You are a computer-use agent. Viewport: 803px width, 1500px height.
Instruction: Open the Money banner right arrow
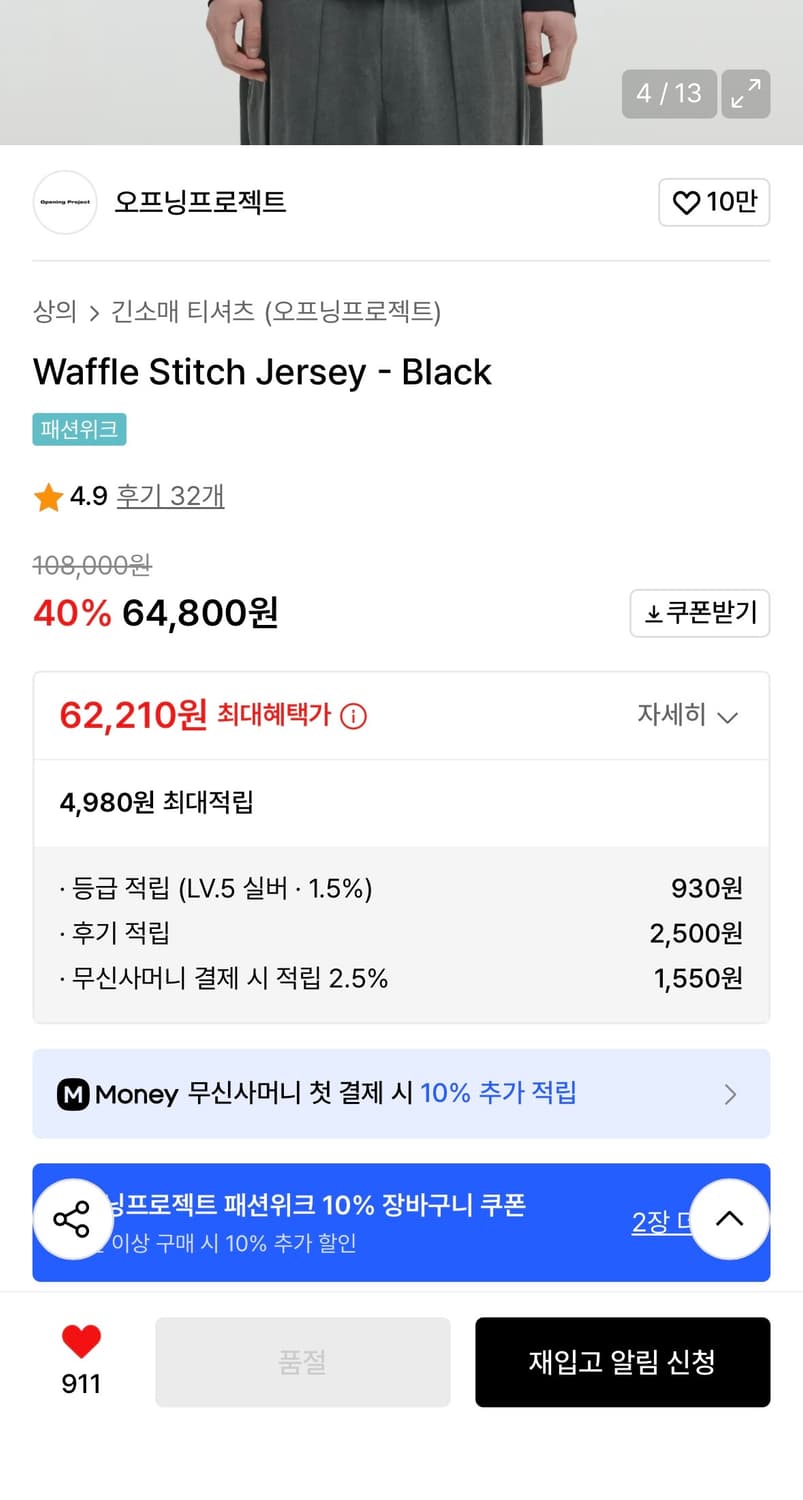[x=730, y=1094]
